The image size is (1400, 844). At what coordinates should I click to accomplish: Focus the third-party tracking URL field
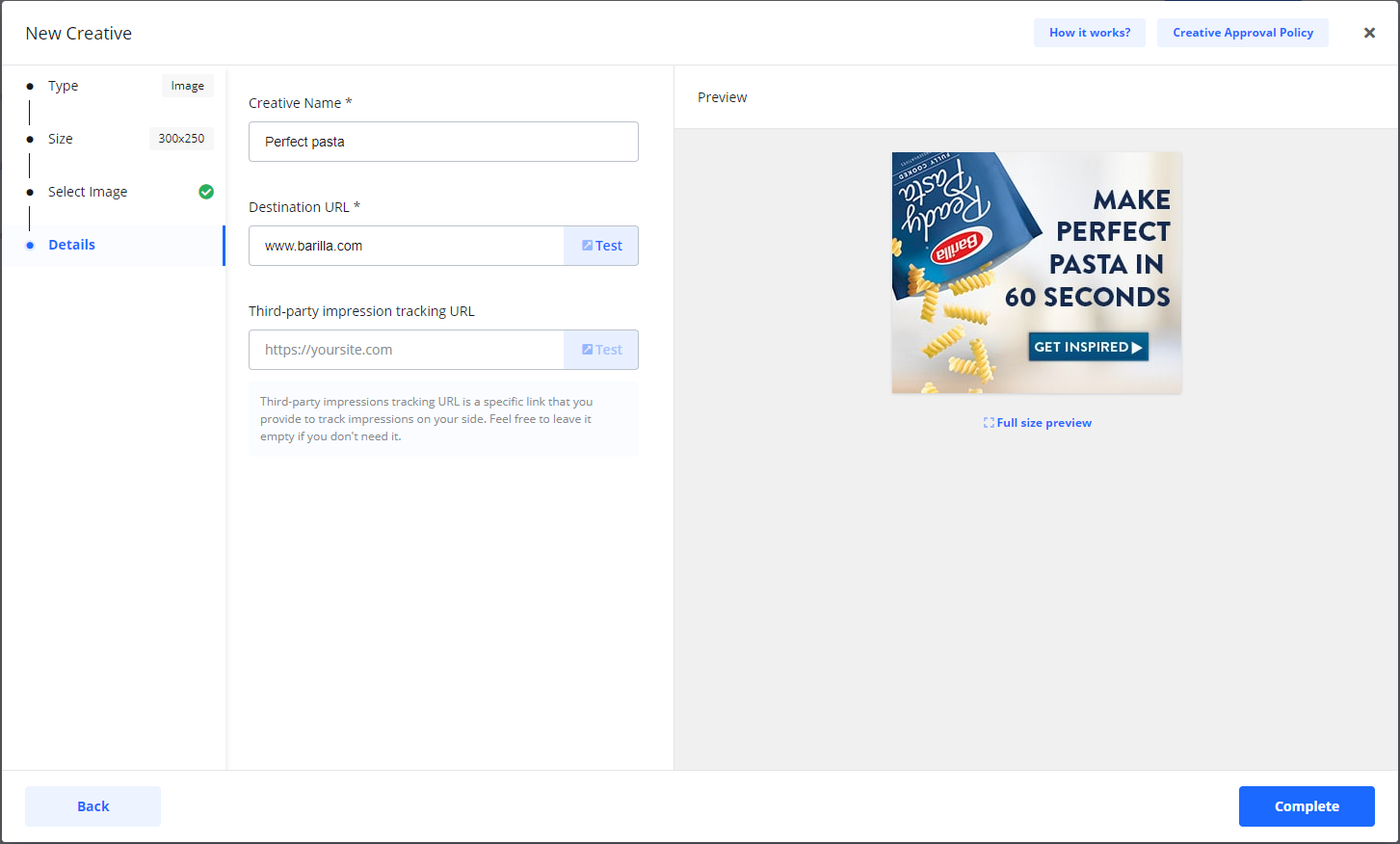pos(407,350)
